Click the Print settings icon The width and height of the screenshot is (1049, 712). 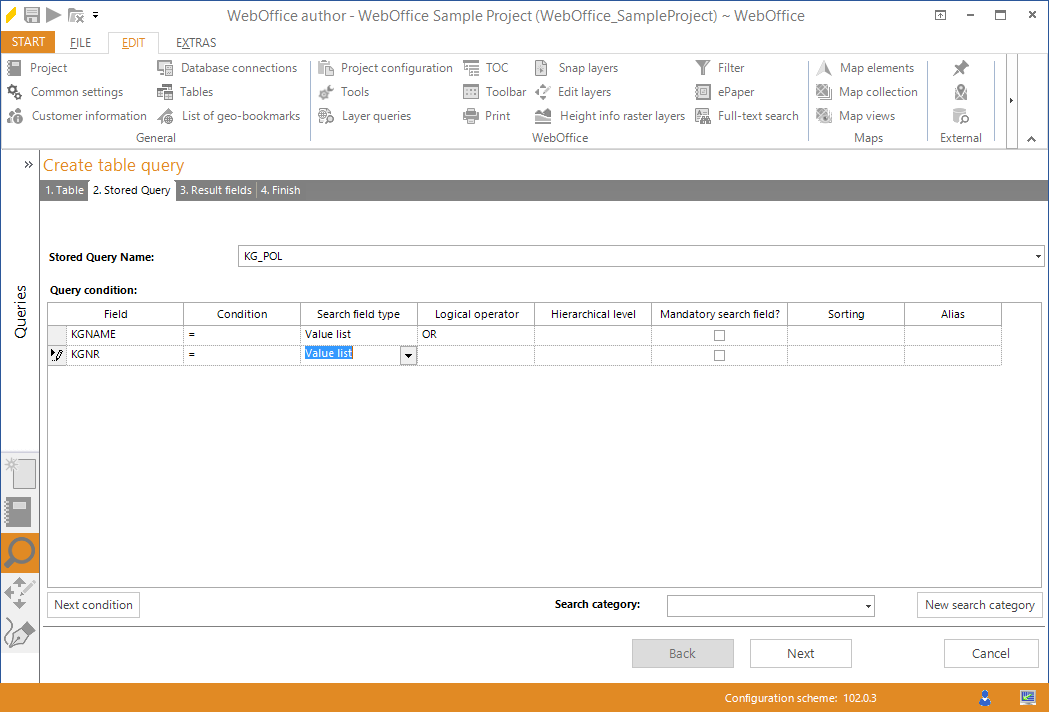click(489, 115)
